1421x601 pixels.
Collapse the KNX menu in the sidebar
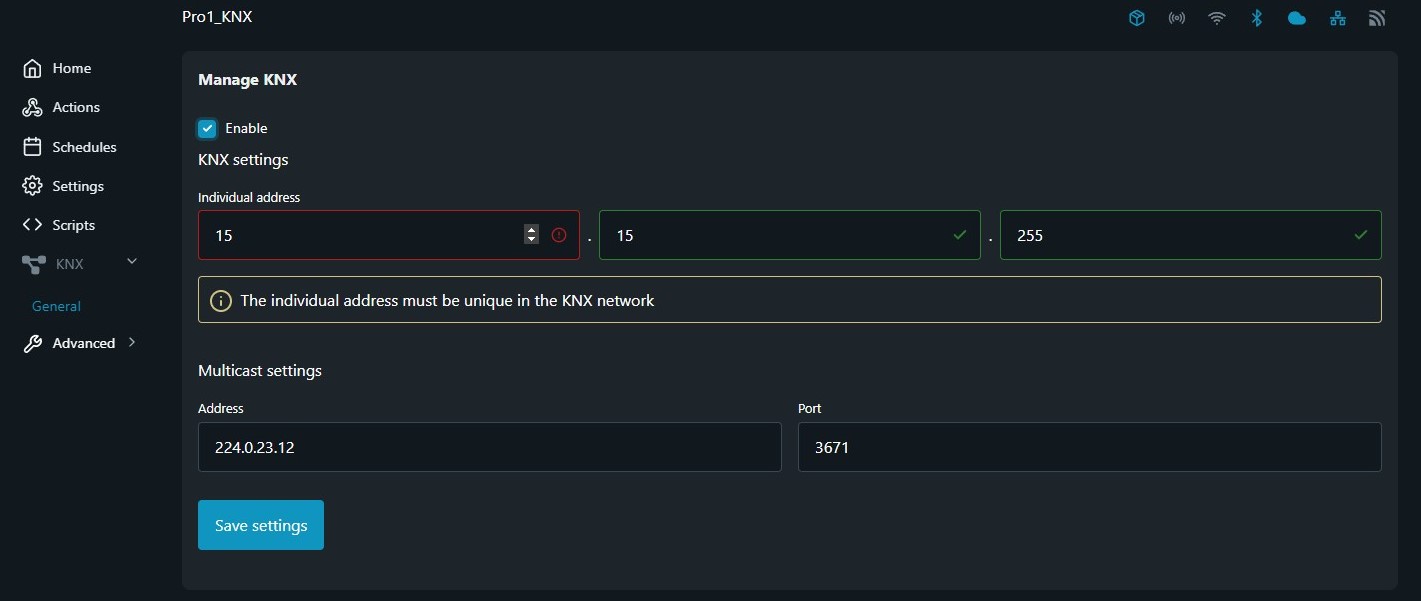pyautogui.click(x=131, y=261)
